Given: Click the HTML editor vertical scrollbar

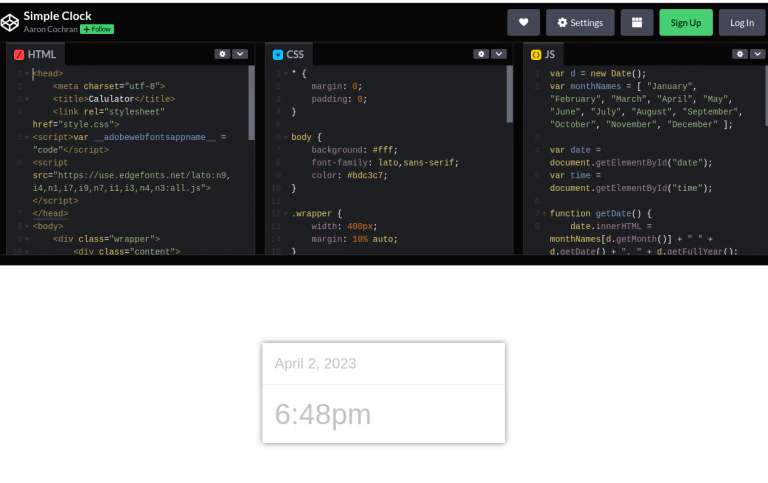Looking at the screenshot, I should tap(251, 103).
